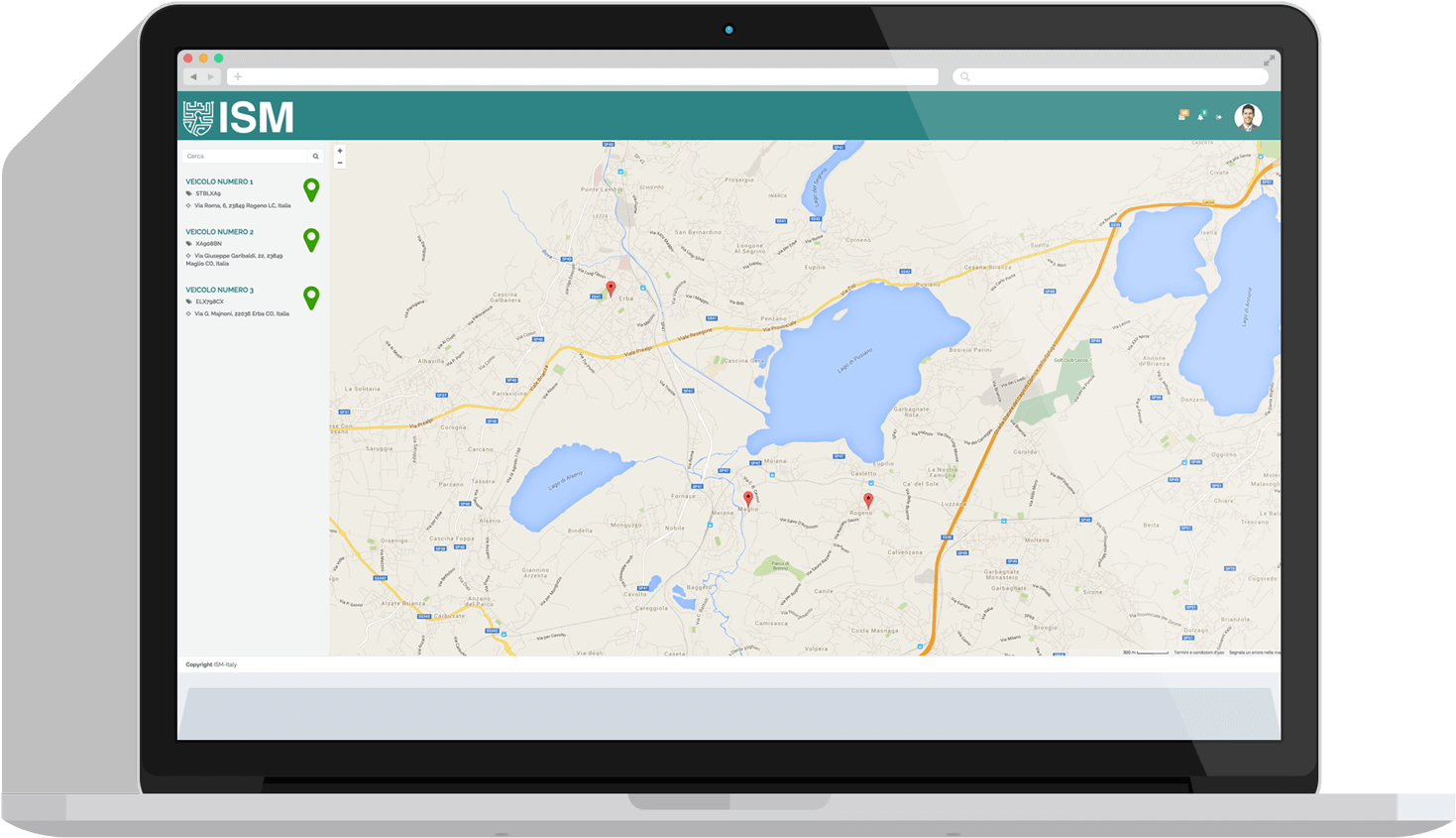Expand details for VEICOLO NUMERO 3

219,289
